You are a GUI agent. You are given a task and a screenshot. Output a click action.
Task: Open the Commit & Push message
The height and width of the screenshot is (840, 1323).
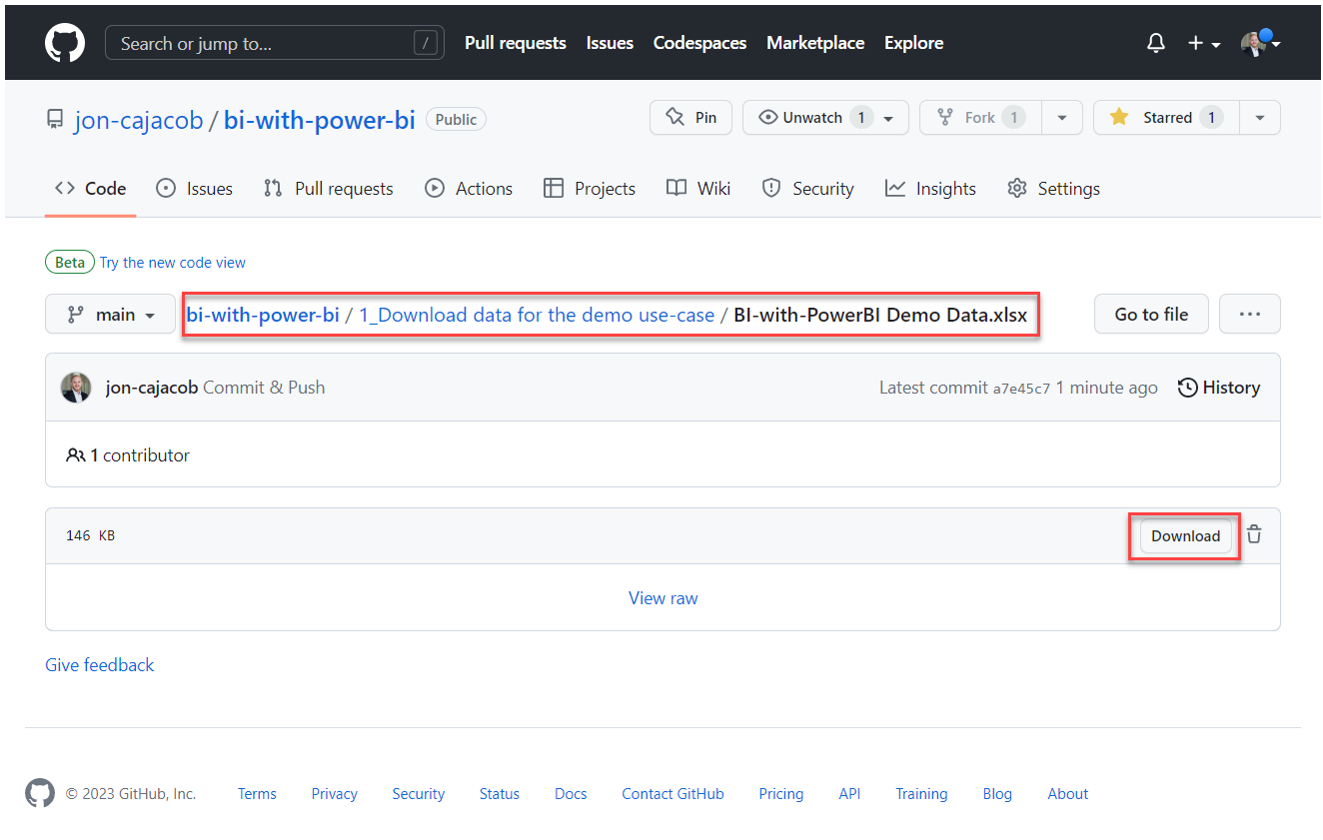[x=264, y=387]
